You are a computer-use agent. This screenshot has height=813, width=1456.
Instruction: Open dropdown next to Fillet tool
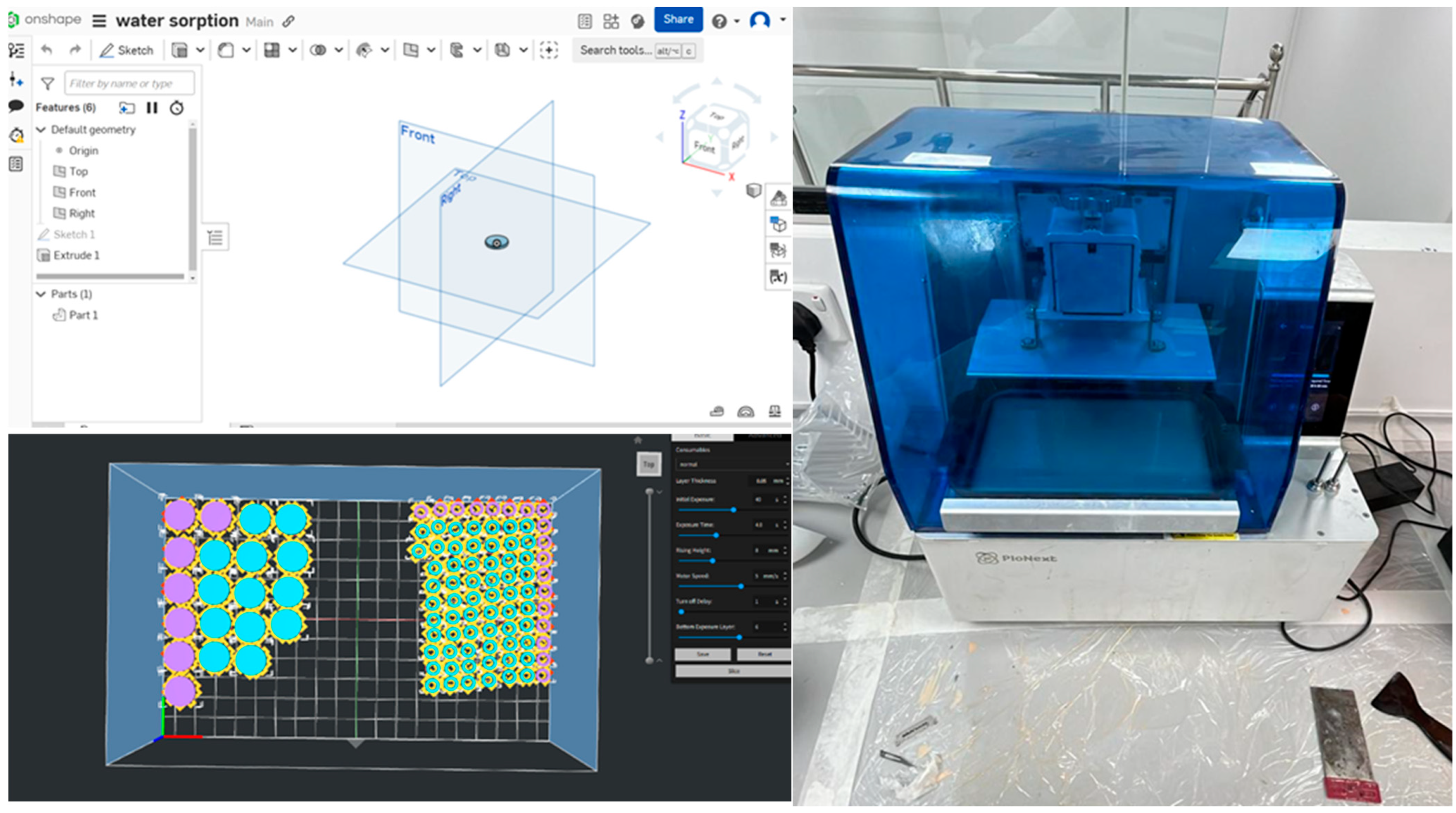click(246, 50)
